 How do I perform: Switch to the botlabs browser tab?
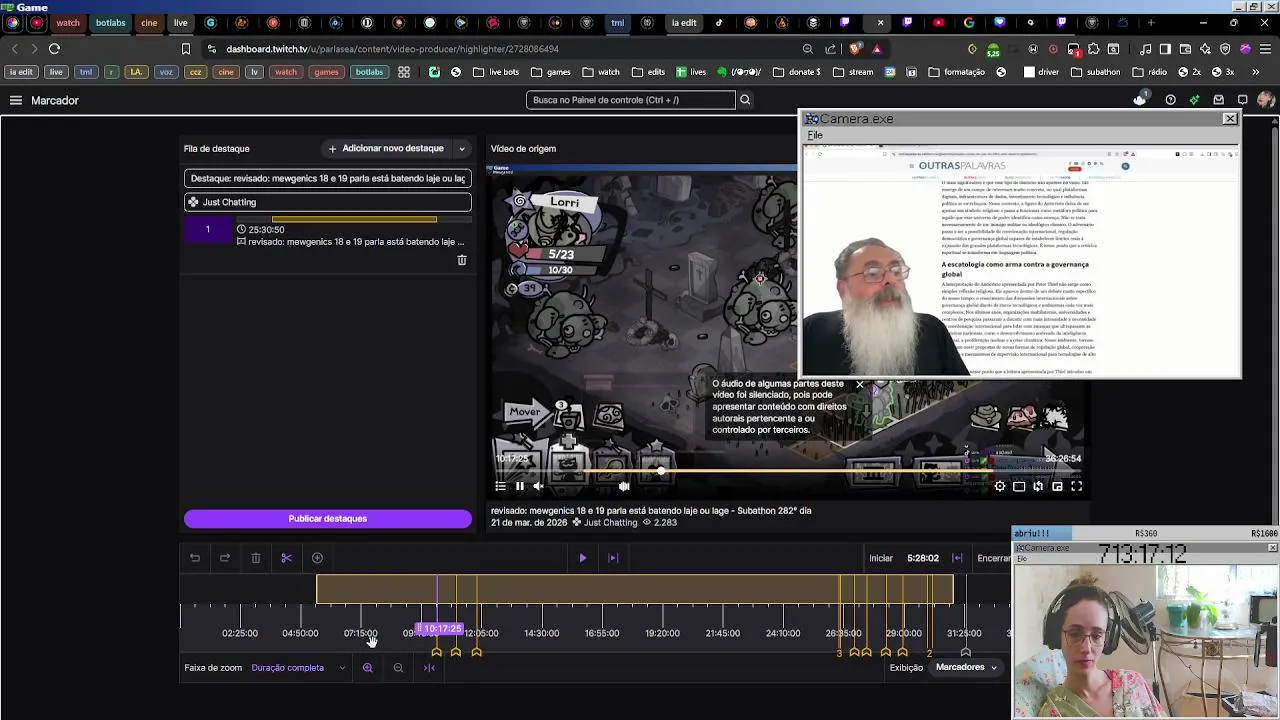pos(110,22)
